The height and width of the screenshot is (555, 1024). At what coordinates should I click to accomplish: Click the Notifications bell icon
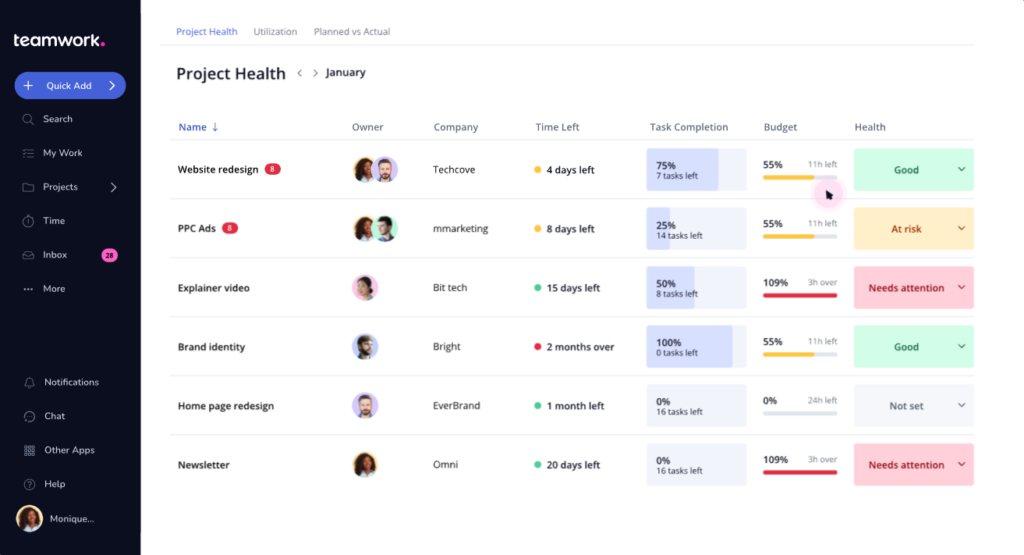29,382
